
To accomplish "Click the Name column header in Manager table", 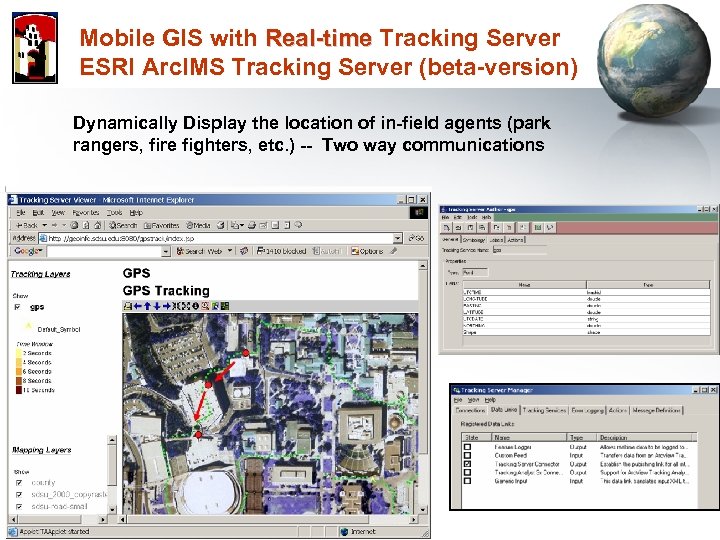I will pos(529,438).
